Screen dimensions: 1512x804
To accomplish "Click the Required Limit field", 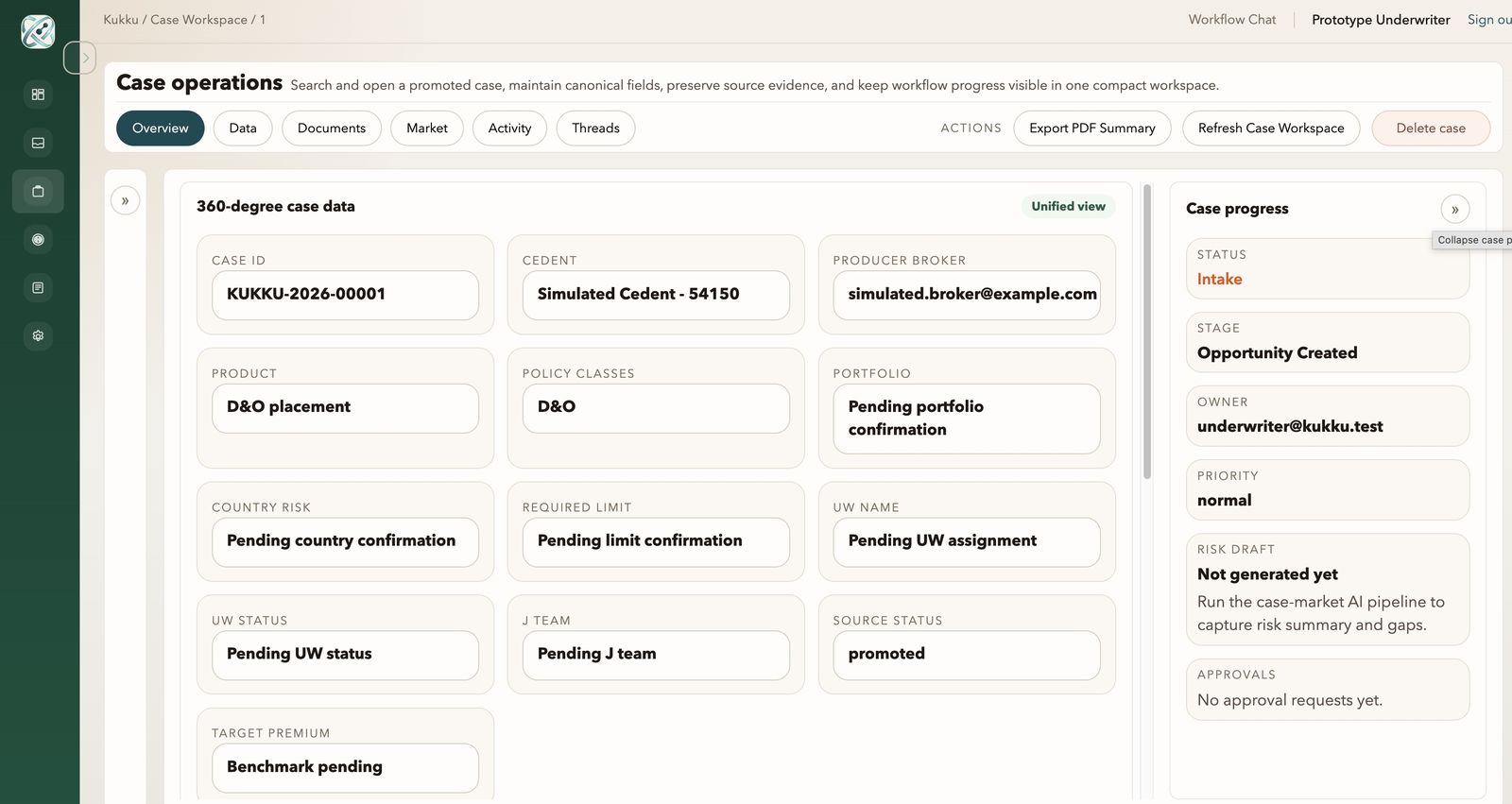I will click(x=656, y=541).
